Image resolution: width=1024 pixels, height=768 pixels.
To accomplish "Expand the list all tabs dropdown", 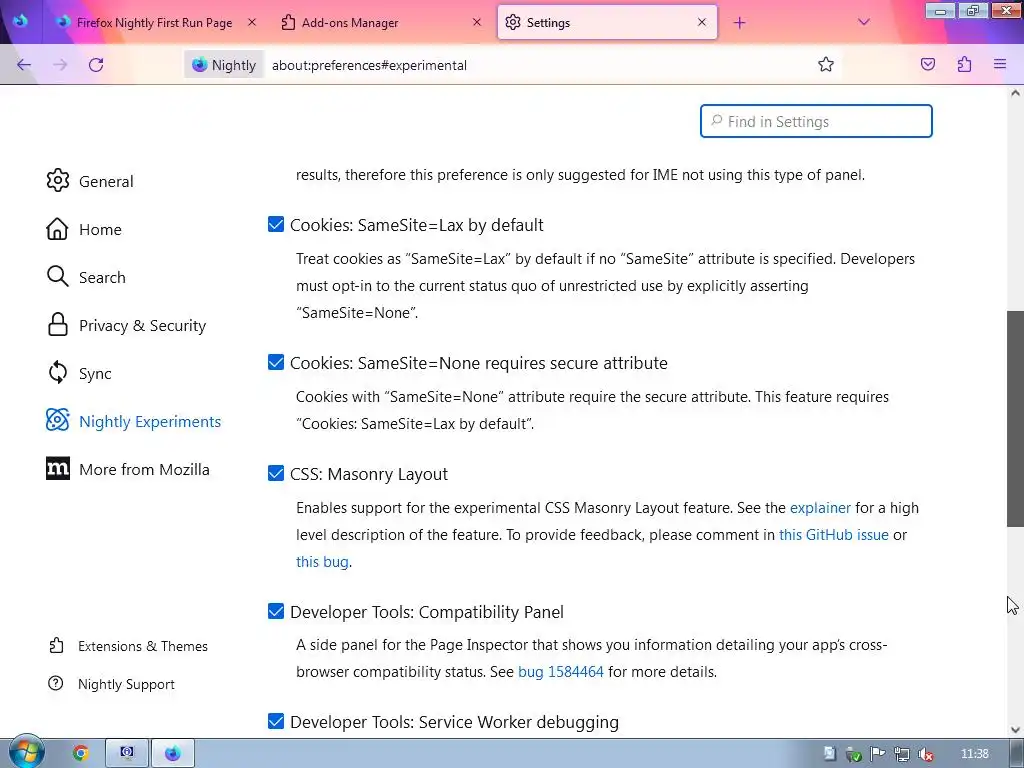I will point(863,22).
